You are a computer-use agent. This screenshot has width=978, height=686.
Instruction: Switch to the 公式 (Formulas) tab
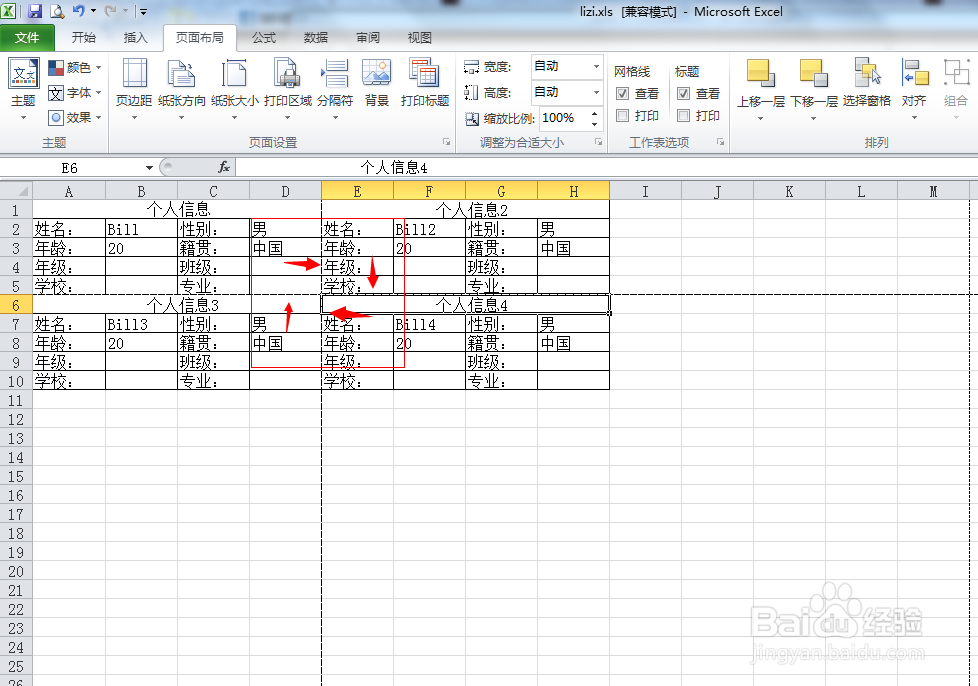point(264,38)
